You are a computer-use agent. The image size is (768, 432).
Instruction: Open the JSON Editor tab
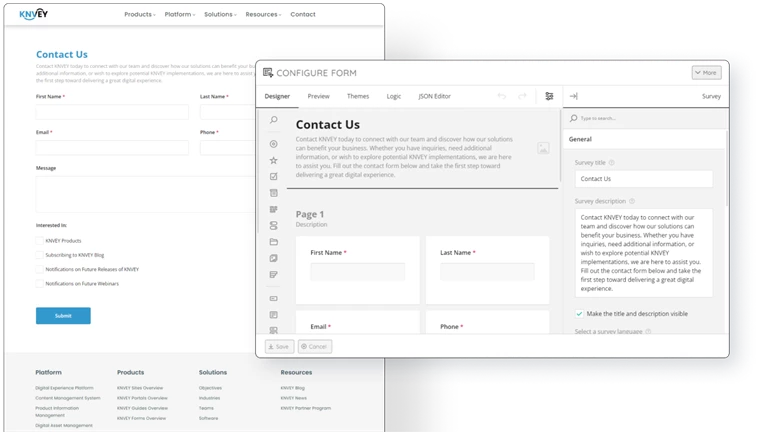point(434,97)
